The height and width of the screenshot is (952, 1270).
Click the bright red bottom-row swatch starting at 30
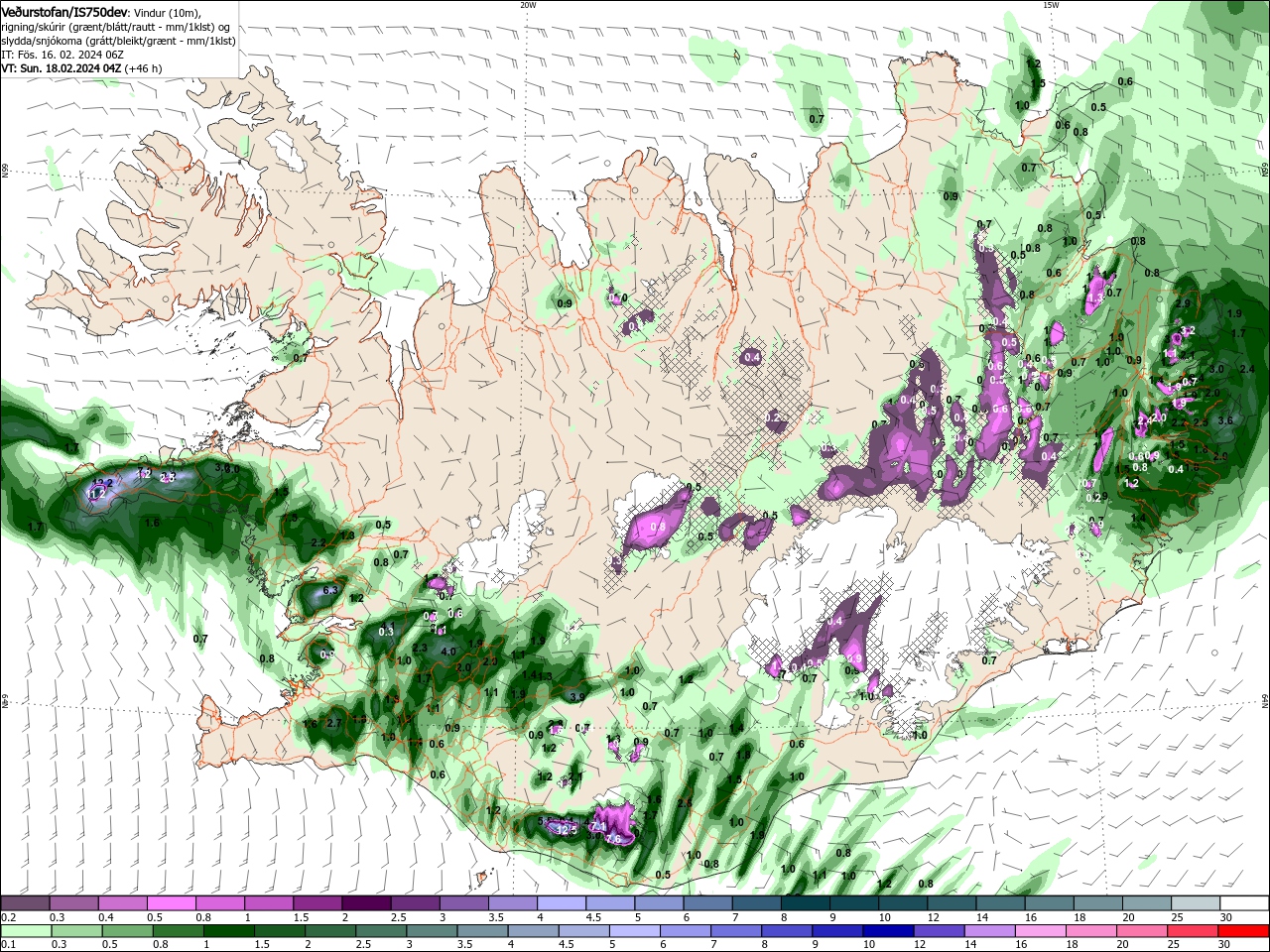[x=1243, y=931]
